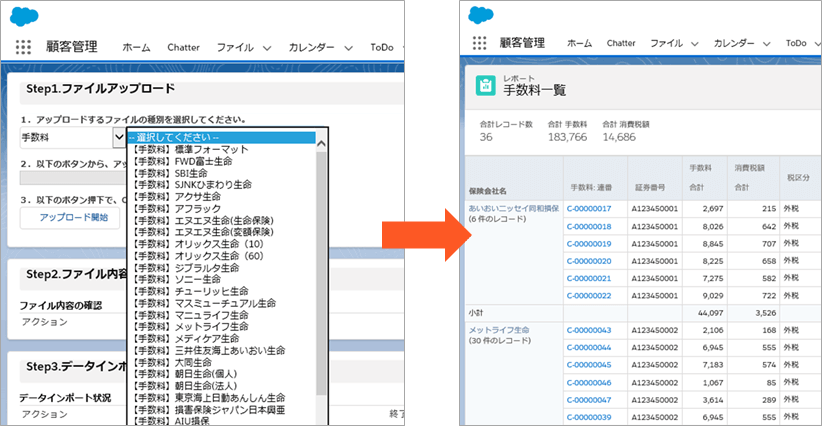Screen dimensions: 822x426
Task: Choose 【手数料】朝日生命(個人) option
Action: tap(222, 374)
